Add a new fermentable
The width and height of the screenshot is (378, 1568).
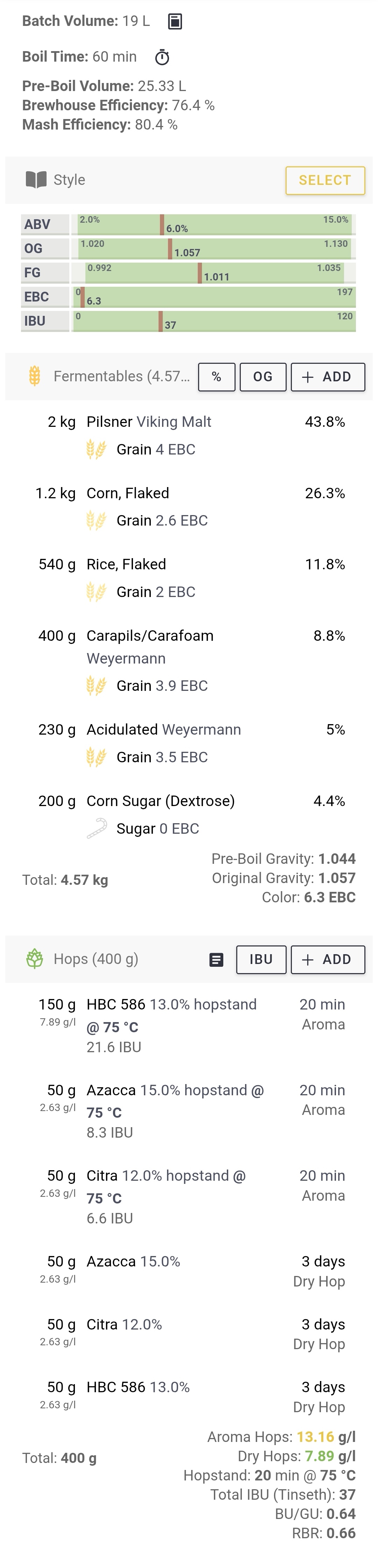328,377
